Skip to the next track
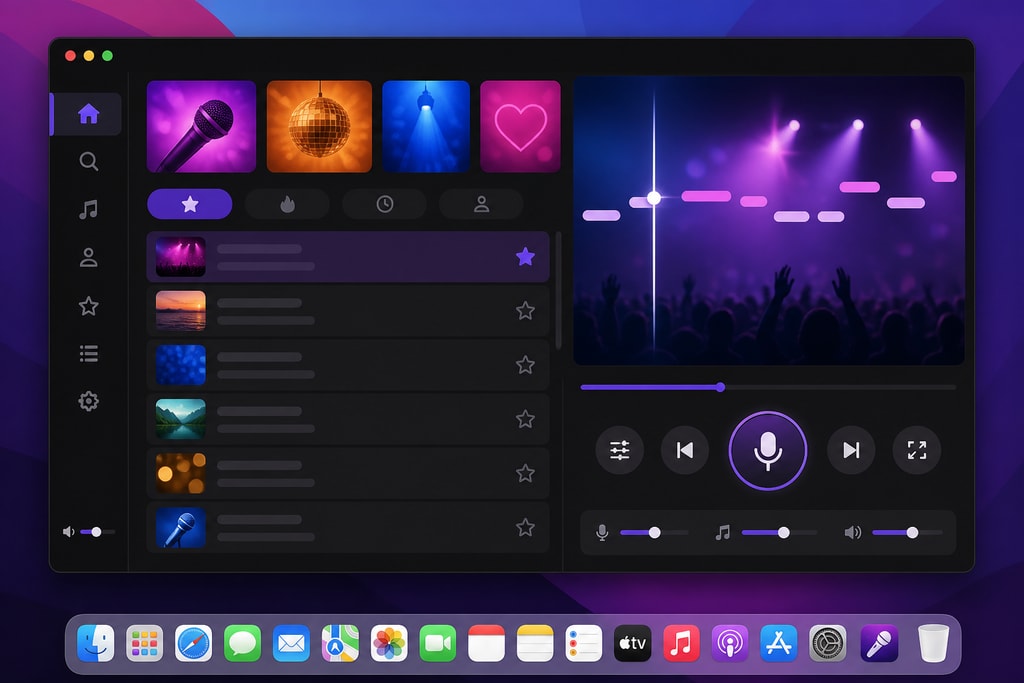 851,450
